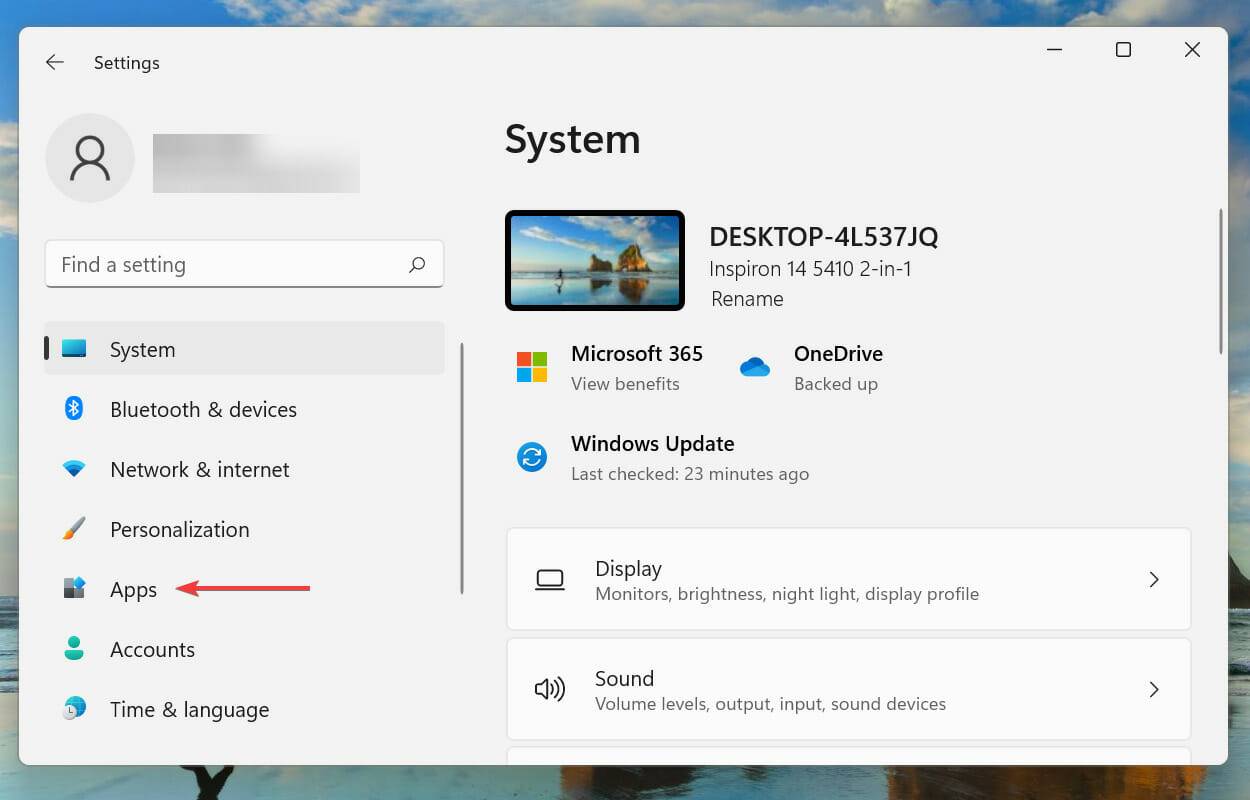Click the Network wifi icon in sidebar
Screen dimensions: 1250x800
tap(74, 468)
